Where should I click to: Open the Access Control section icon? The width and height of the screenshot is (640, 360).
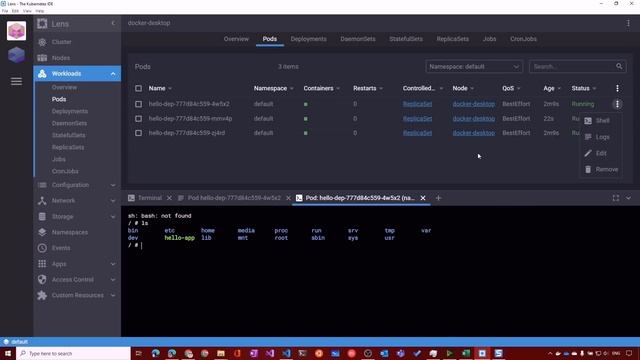point(42,280)
